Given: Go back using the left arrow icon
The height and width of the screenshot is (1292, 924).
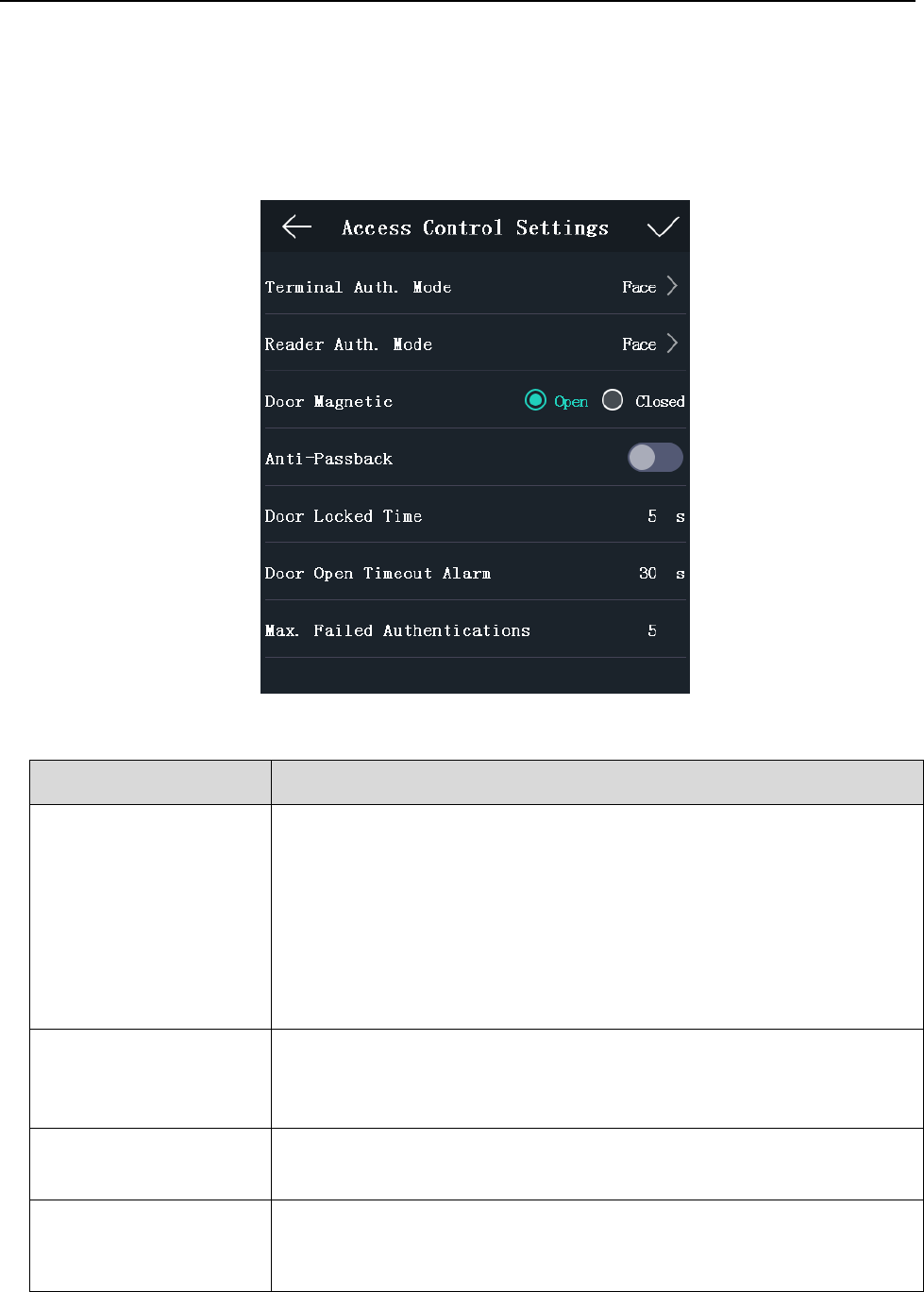Looking at the screenshot, I should tap(296, 227).
